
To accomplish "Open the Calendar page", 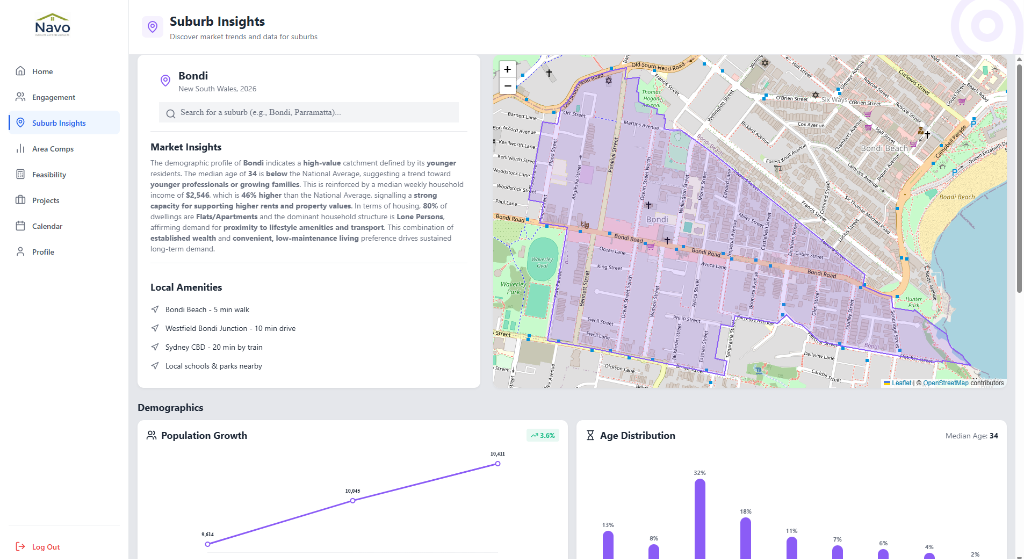I will pos(64,226).
